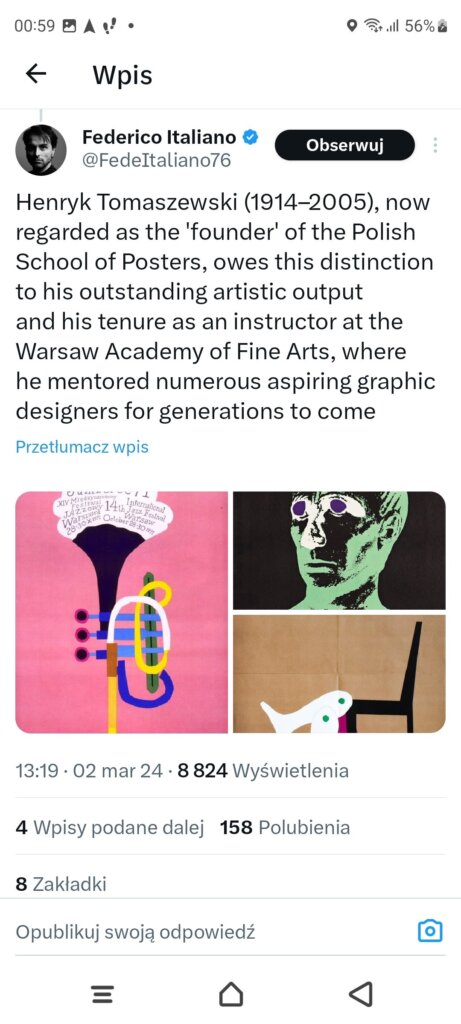
Task: Tap the reply field Opublikuj swoją odpowiedź
Action: point(135,932)
